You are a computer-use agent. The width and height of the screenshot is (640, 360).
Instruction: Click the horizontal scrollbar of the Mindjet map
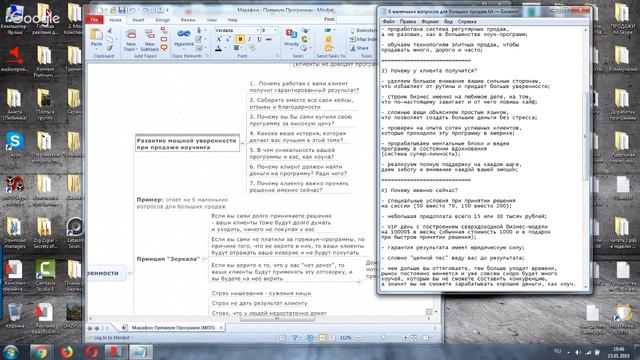(278, 318)
